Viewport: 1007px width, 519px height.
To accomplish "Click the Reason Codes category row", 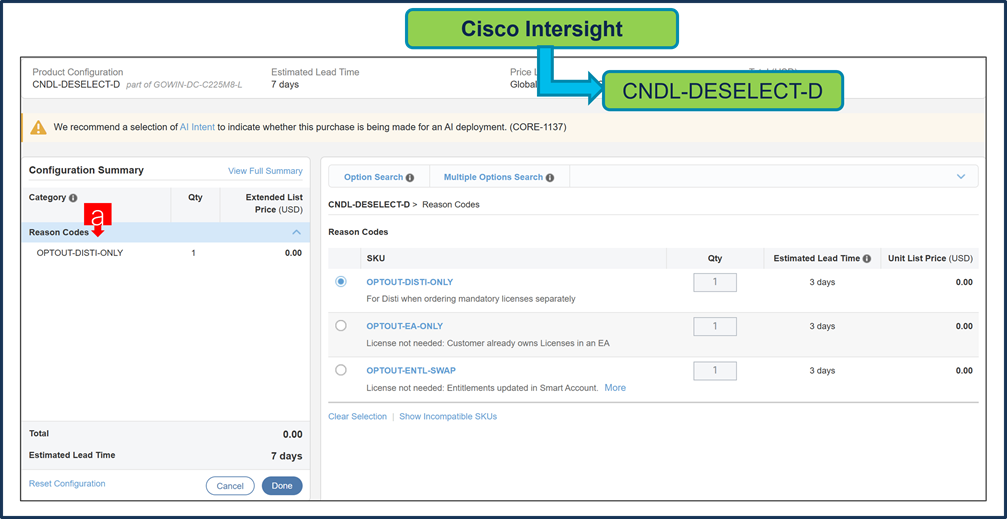I will 166,233.
